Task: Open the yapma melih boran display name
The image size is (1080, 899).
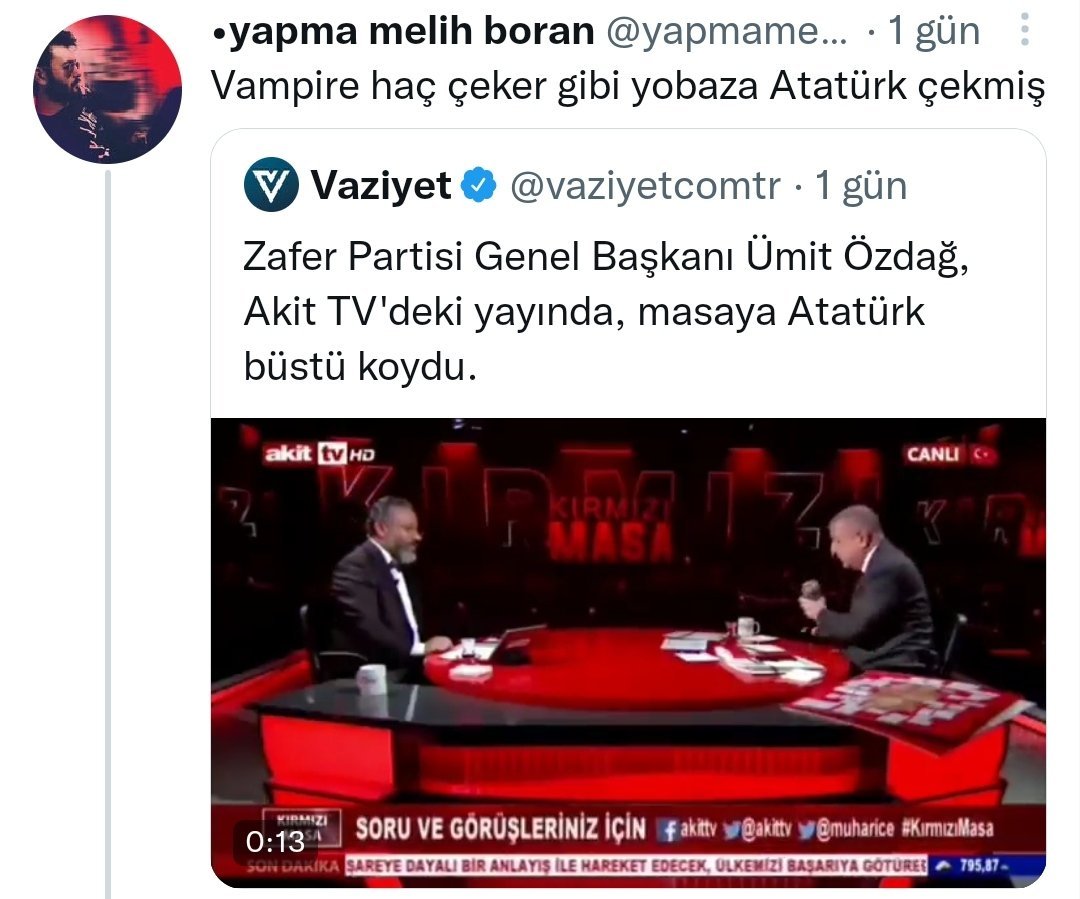Action: 404,31
